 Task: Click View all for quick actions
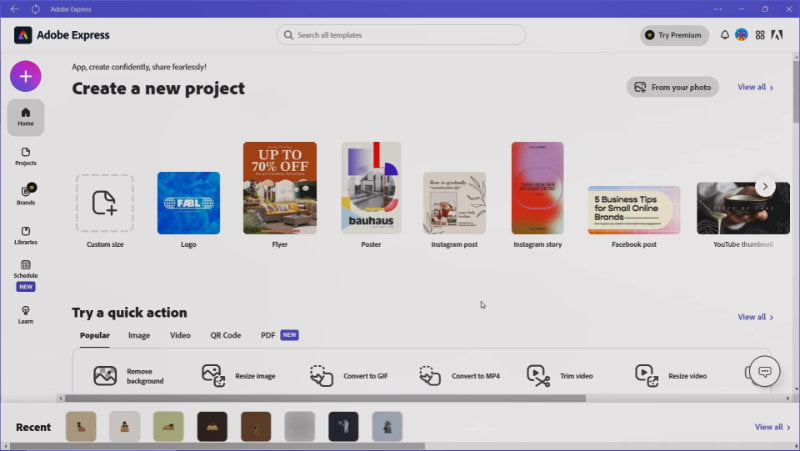click(755, 317)
